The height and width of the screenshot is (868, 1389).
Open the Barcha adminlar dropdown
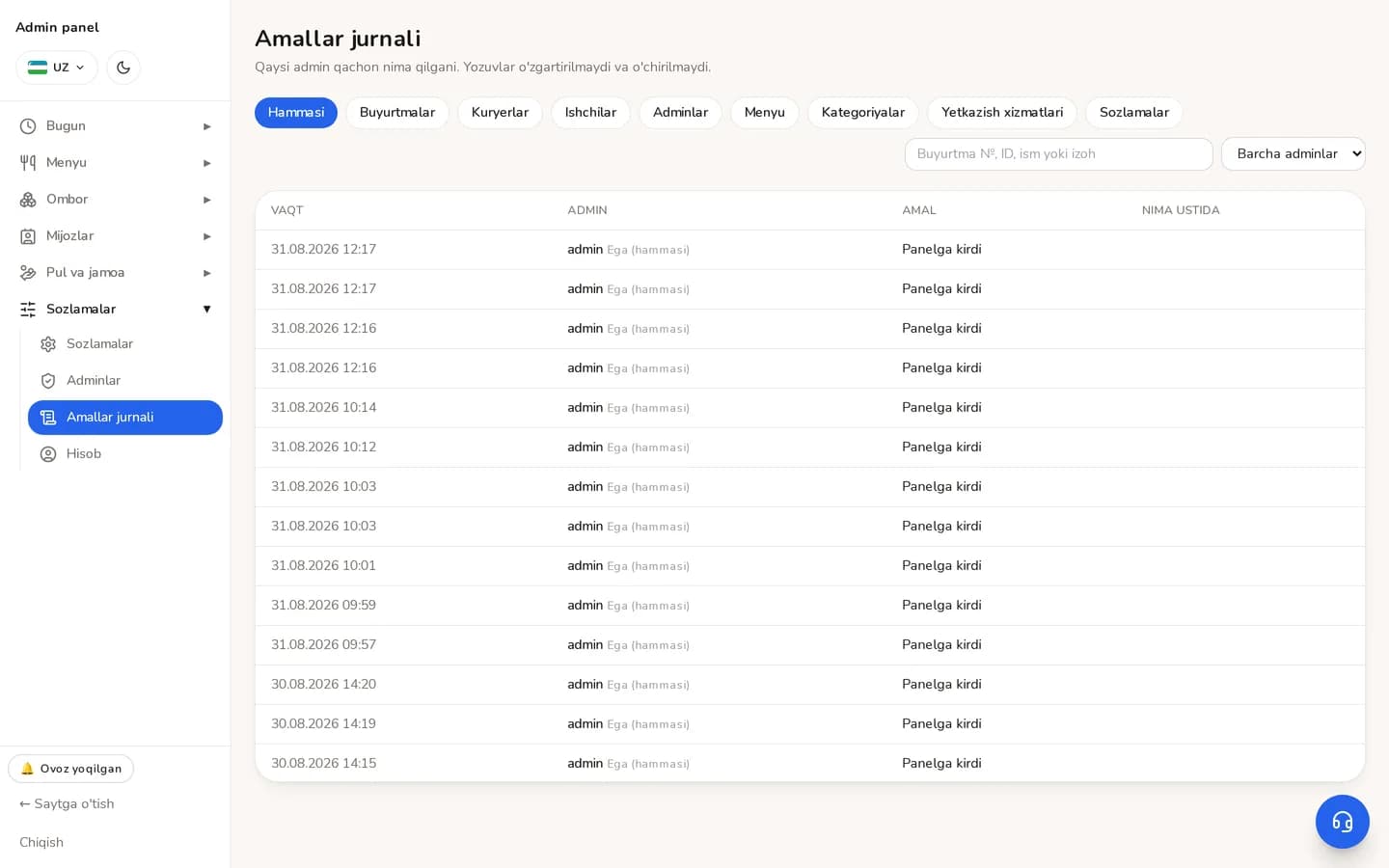point(1293,153)
